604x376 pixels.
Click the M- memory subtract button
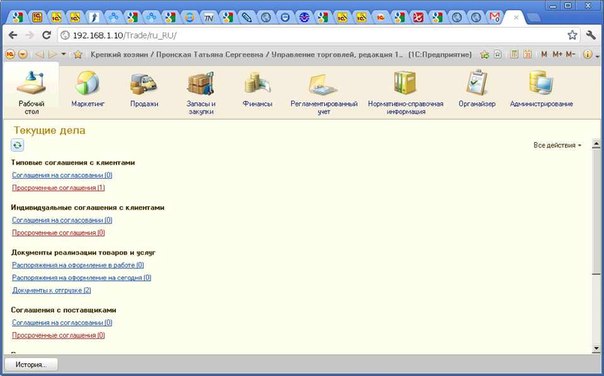(x=570, y=55)
